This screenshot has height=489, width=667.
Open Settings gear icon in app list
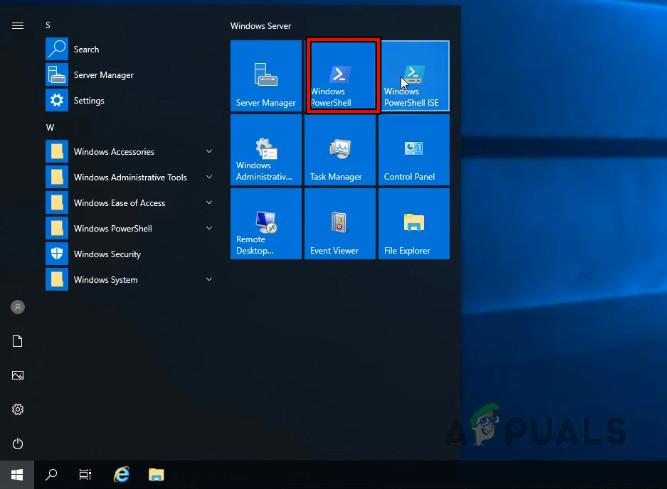click(x=57, y=100)
